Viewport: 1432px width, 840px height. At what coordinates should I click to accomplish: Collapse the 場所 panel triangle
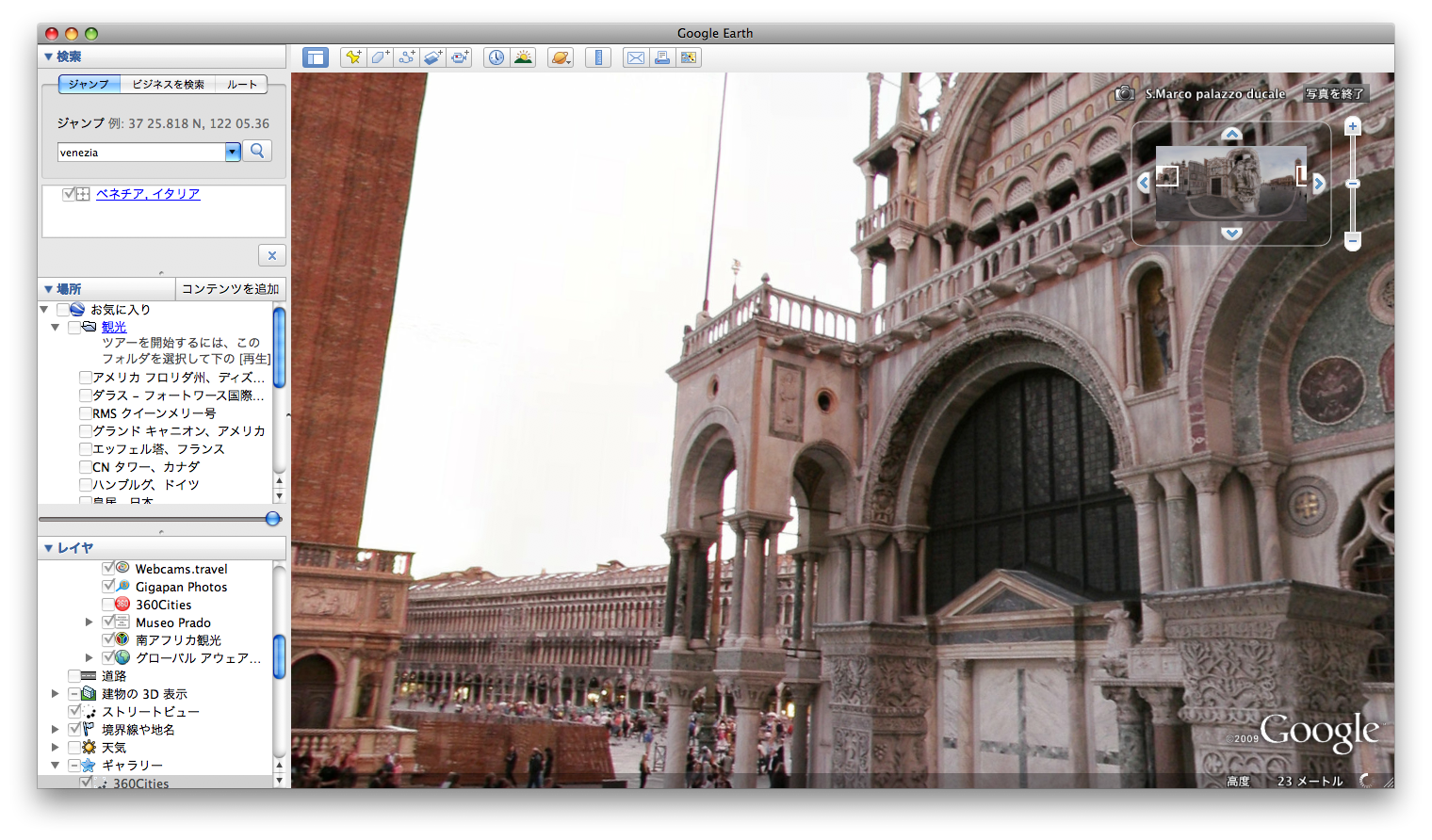click(x=48, y=289)
